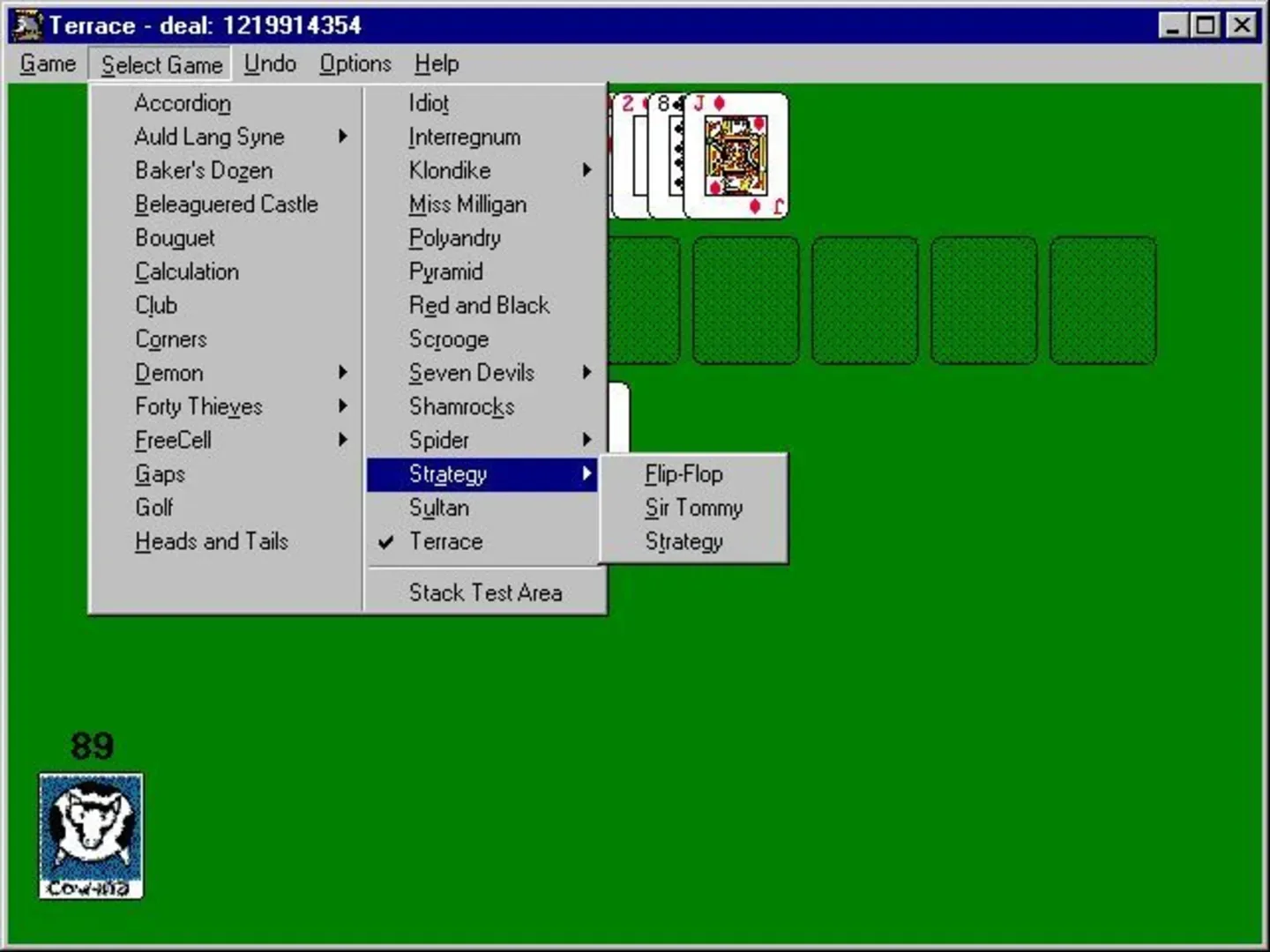Image resolution: width=1270 pixels, height=952 pixels.
Task: Select Beleaguered Castle game
Action: [x=226, y=205]
